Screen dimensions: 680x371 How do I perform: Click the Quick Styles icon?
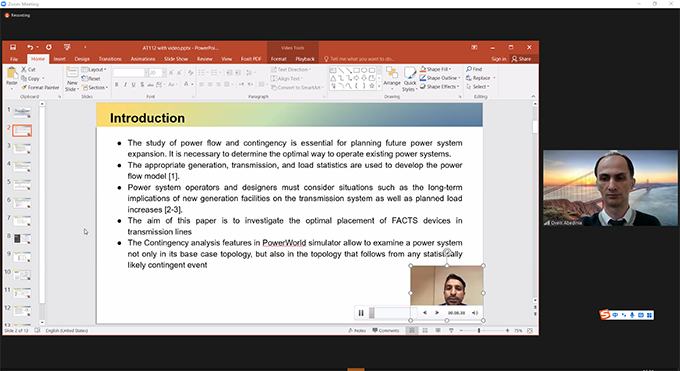coord(410,73)
